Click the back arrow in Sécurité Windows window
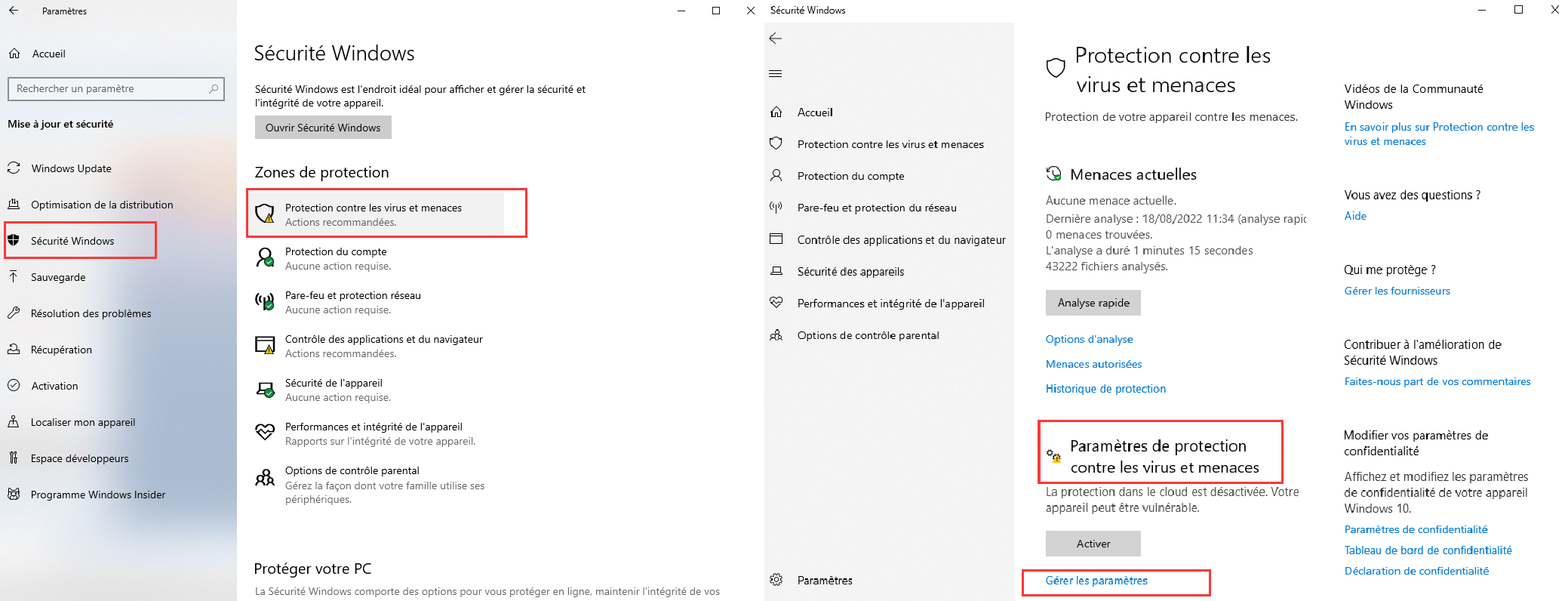 [775, 39]
